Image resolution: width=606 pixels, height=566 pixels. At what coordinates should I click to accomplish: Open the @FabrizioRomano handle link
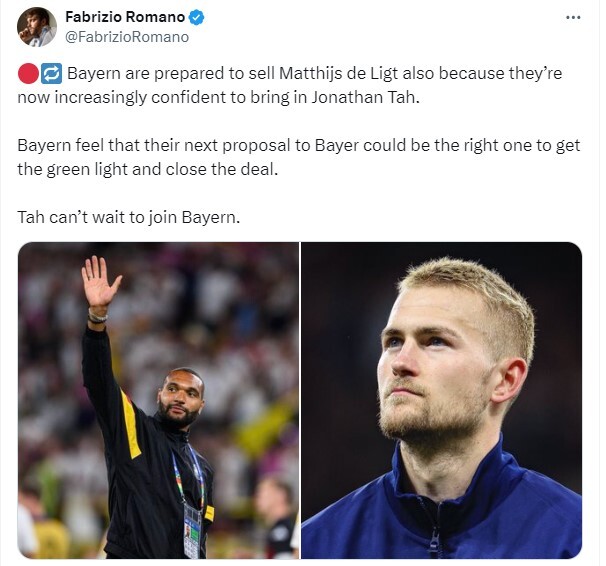[x=127, y=37]
